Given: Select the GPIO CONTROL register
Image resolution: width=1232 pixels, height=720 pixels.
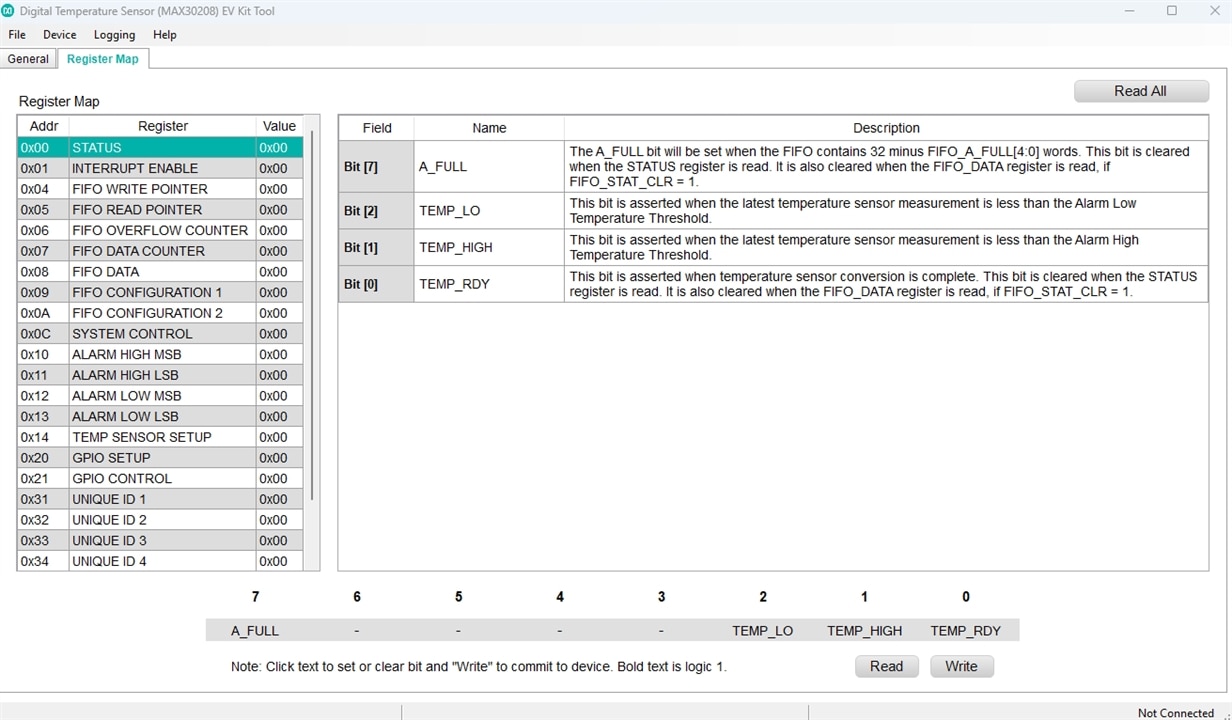Looking at the screenshot, I should (160, 478).
